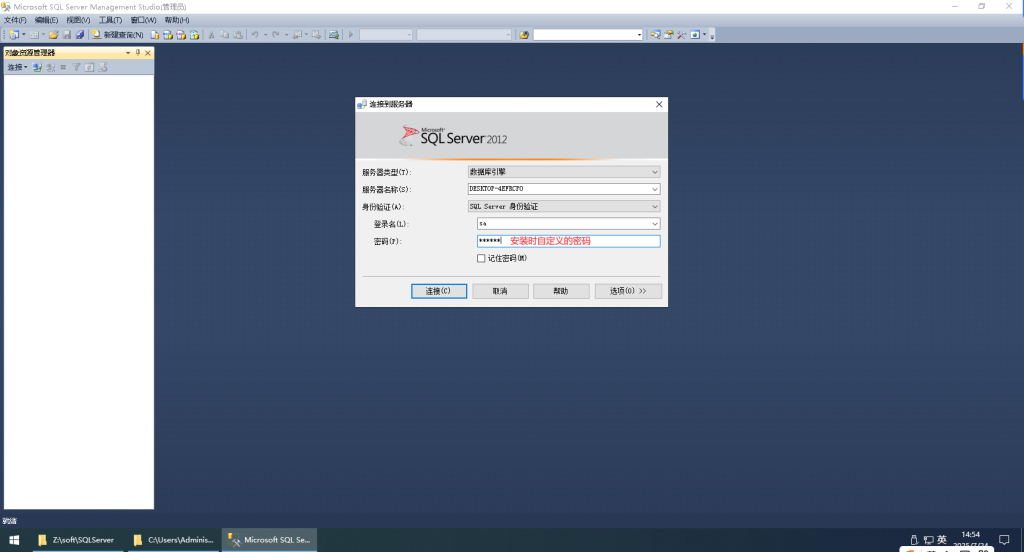Open the Toolbox hammer-wrench icon
This screenshot has width=1024, height=552.
pos(682,35)
